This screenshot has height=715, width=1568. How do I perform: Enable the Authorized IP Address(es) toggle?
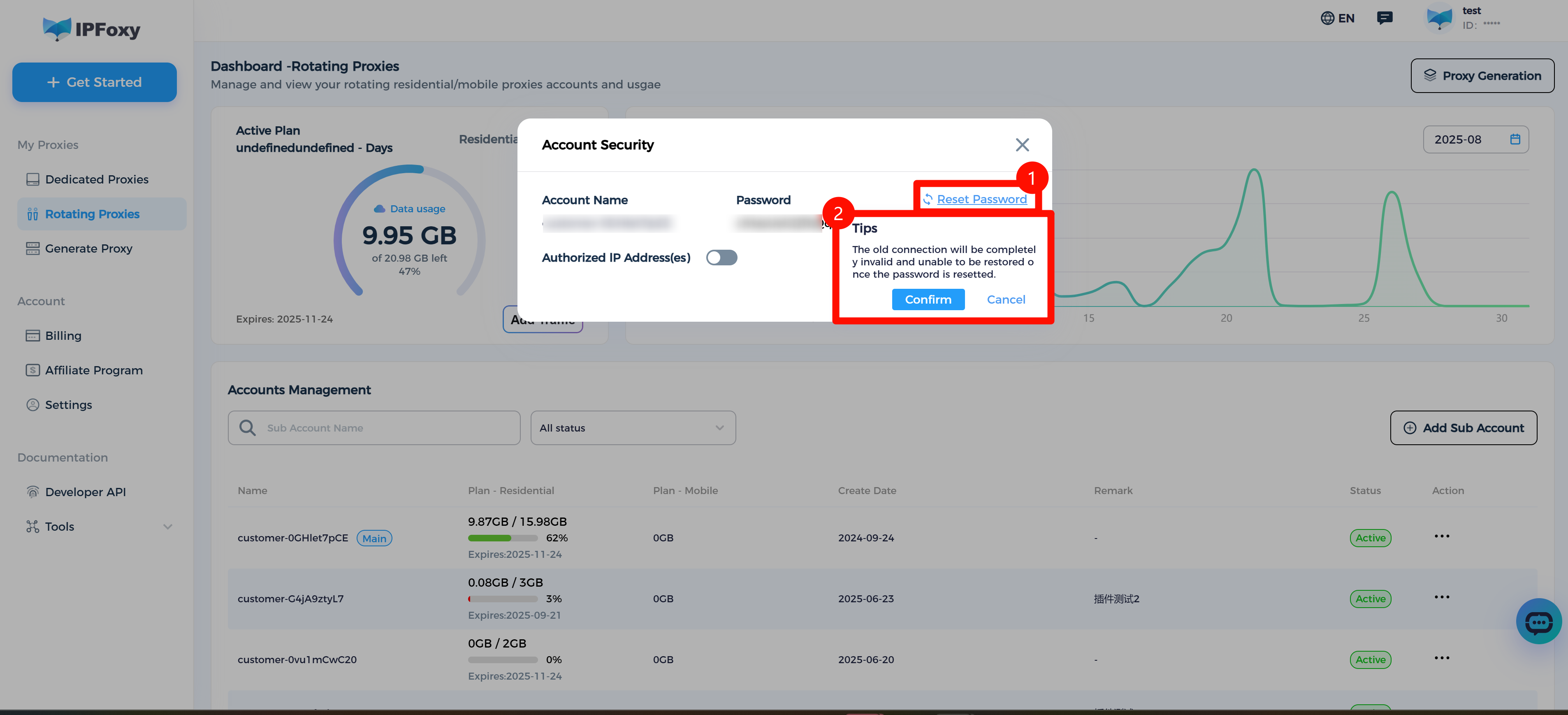721,257
